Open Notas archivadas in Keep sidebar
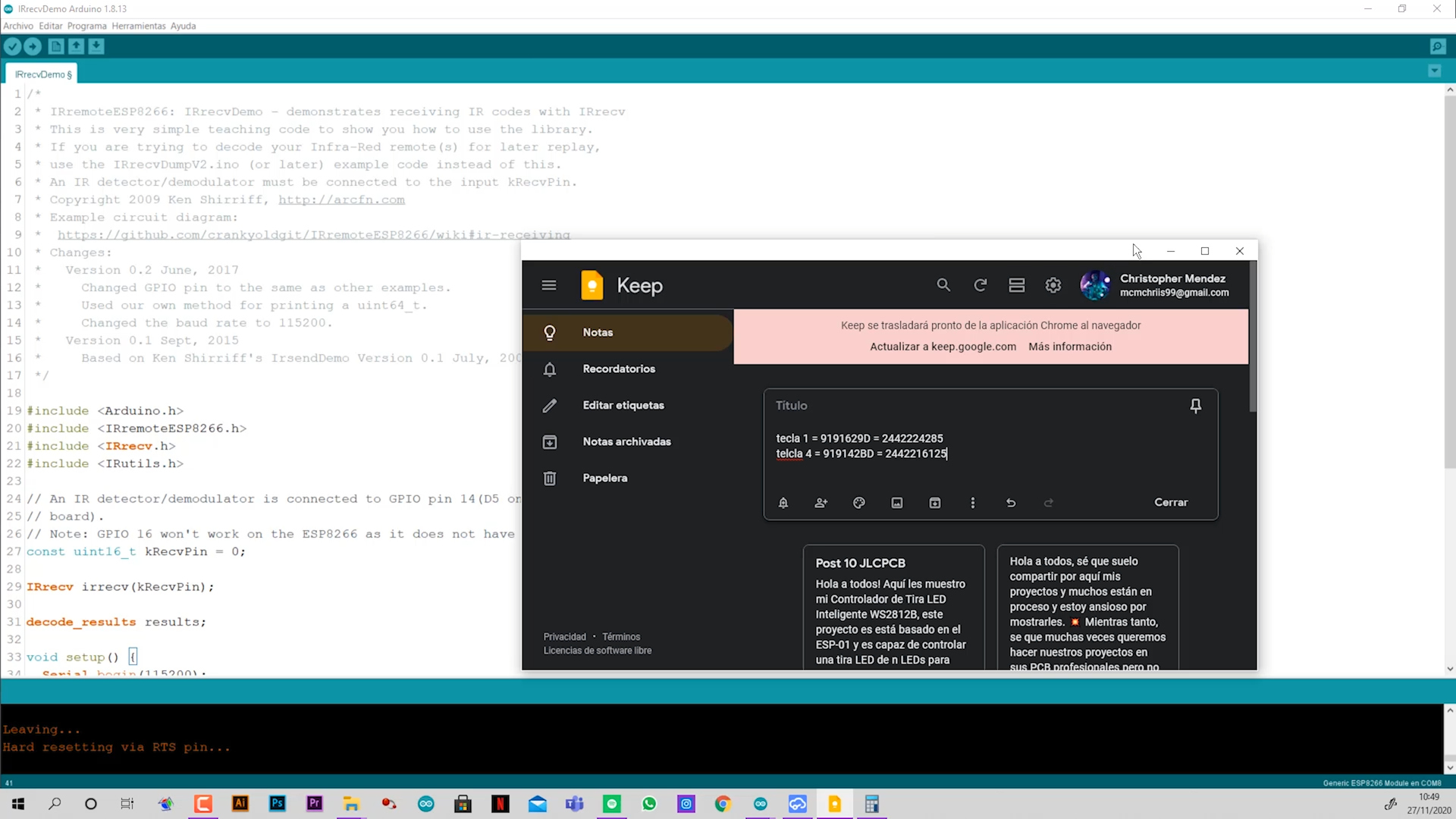This screenshot has width=1456, height=819. click(x=627, y=441)
